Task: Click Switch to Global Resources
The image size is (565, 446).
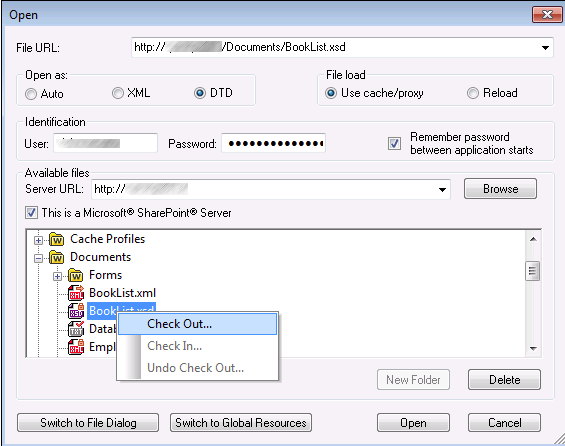Action: pyautogui.click(x=241, y=423)
